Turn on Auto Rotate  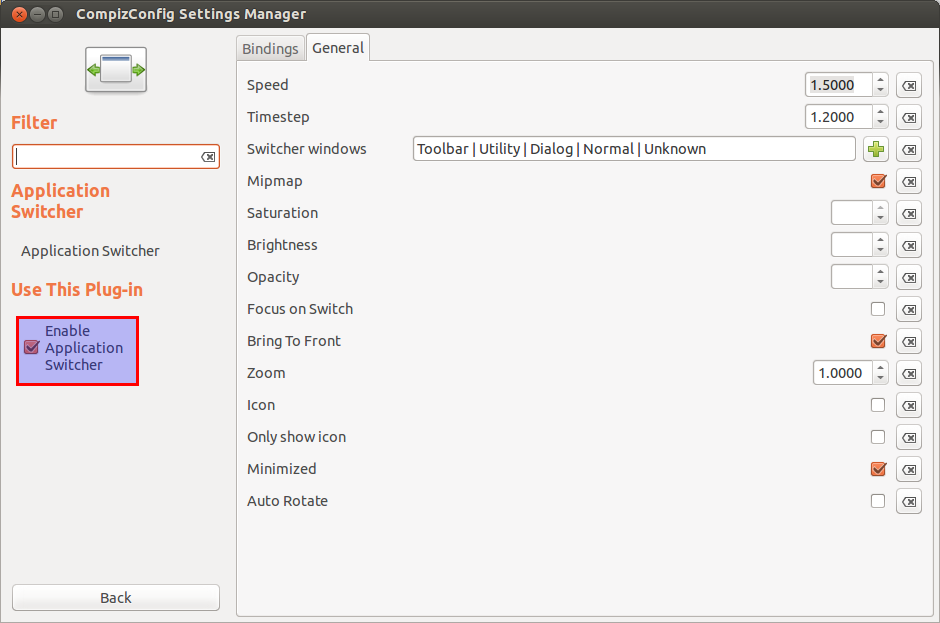pyautogui.click(x=878, y=501)
